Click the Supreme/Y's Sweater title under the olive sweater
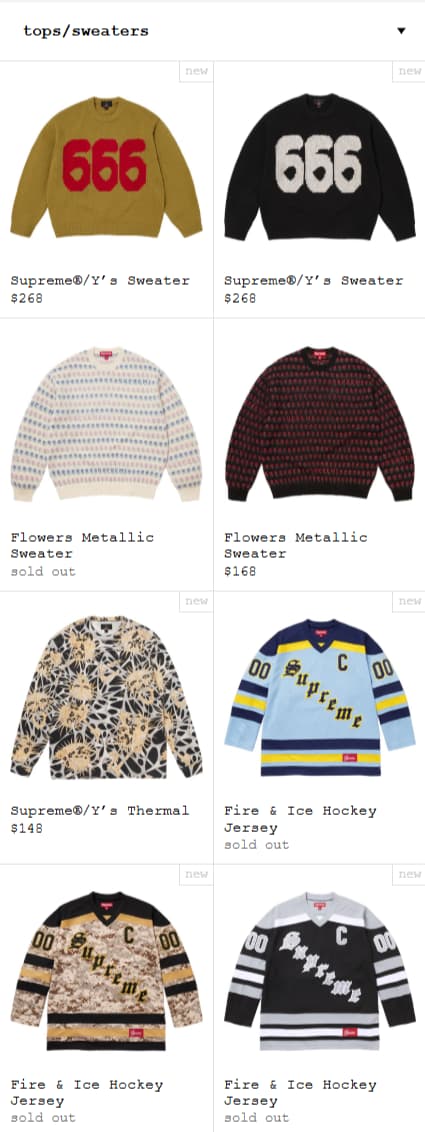Viewport: 425px width, 1132px height. (100, 281)
